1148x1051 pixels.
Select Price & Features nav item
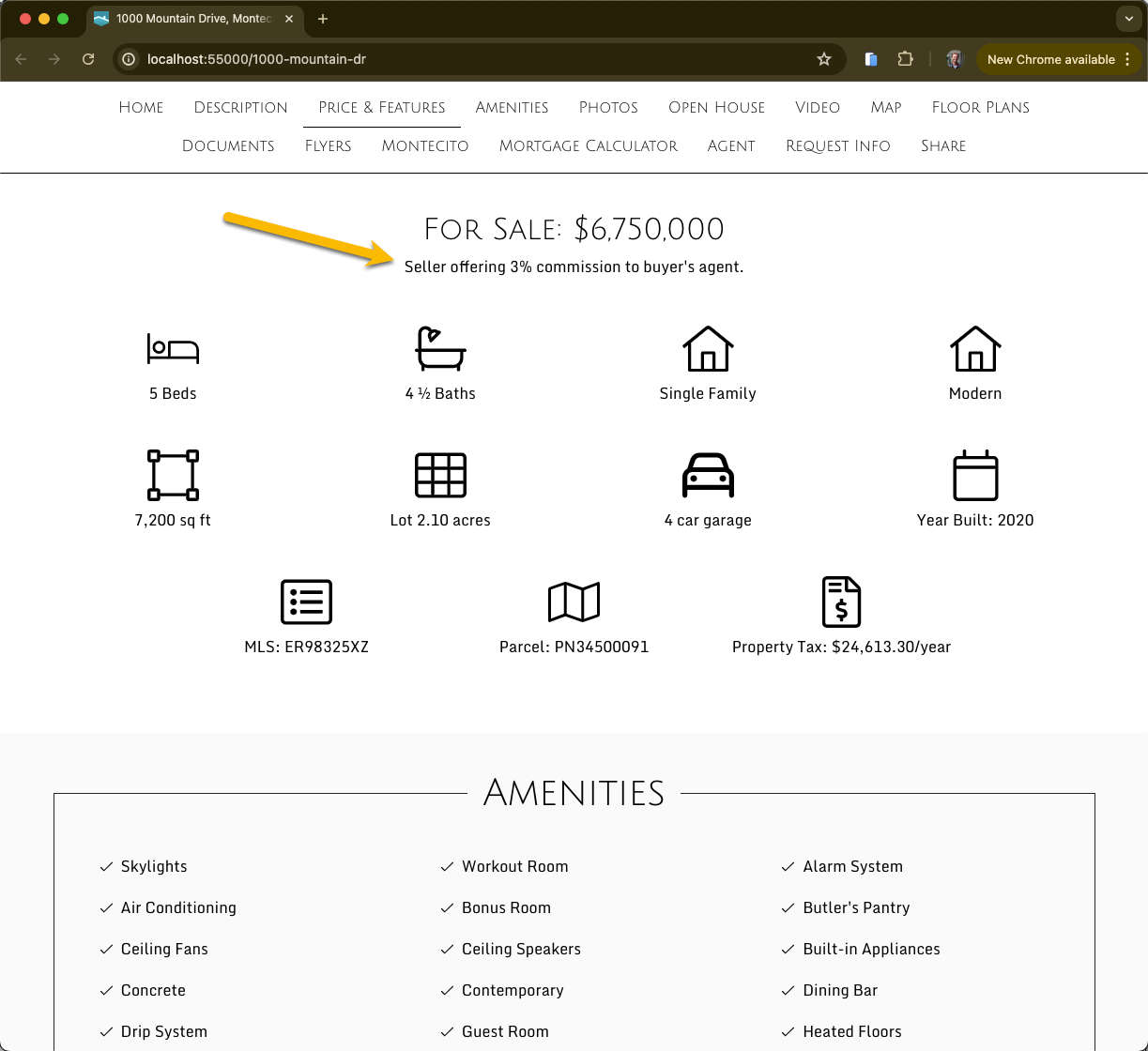(381, 107)
